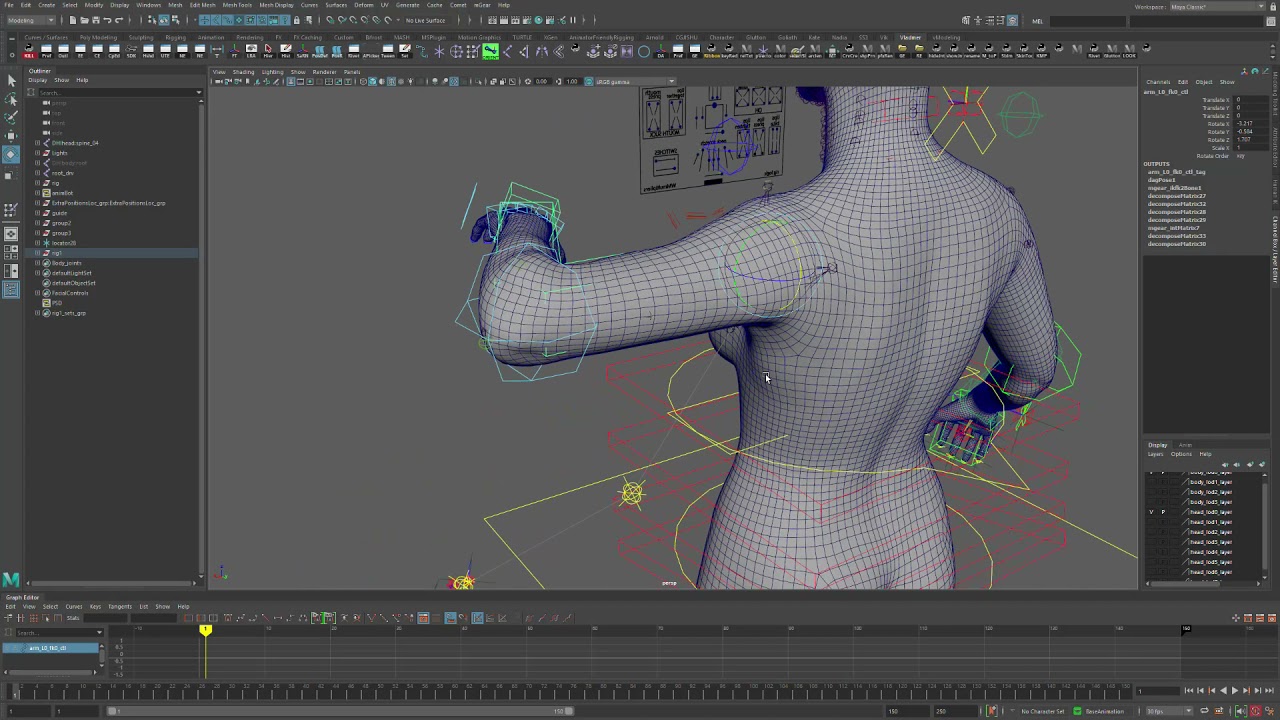Click the LRA shelf button
This screenshot has height=720, width=1280.
coord(252,51)
